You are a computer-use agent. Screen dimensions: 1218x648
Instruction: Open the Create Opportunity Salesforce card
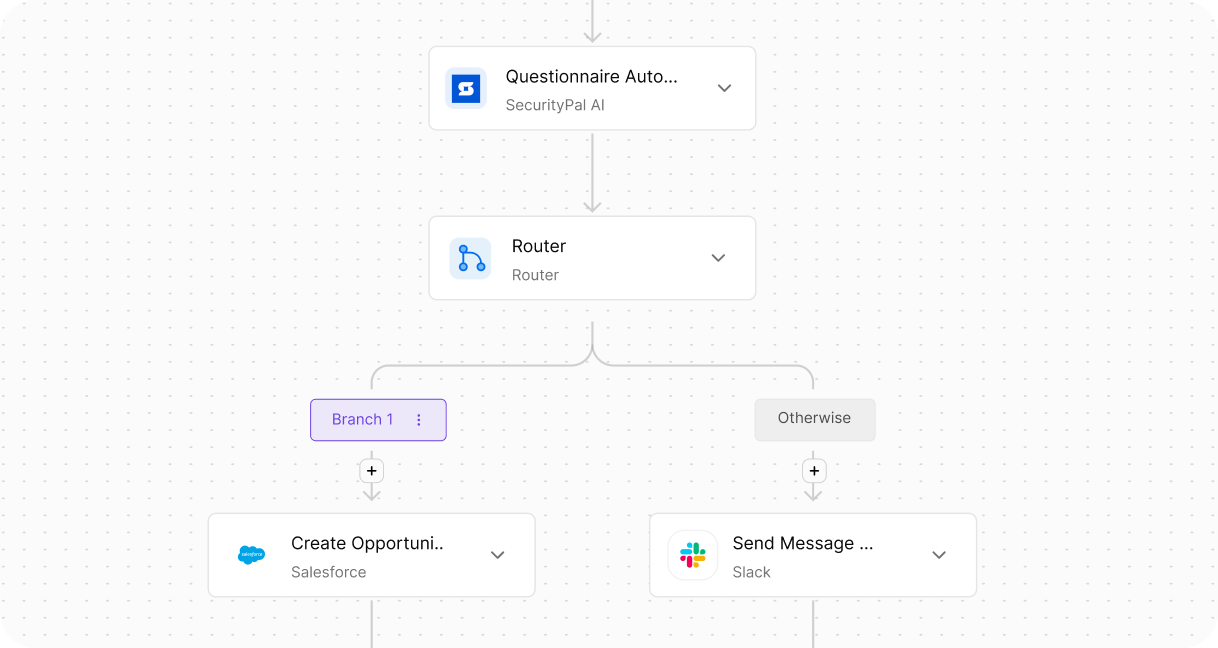tap(372, 555)
